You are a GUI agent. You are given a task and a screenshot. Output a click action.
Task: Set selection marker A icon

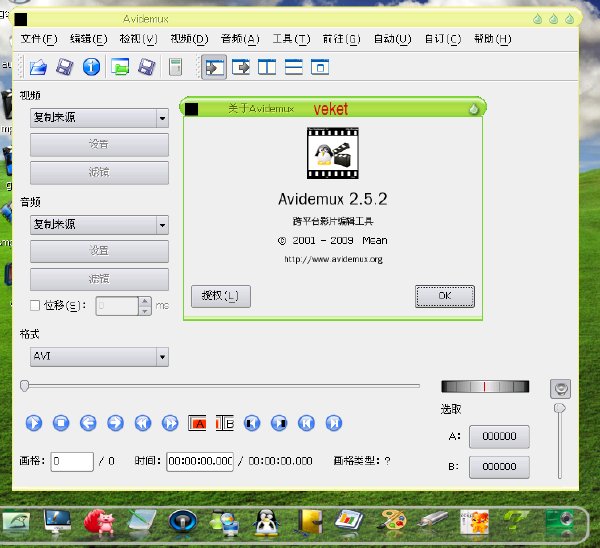(x=197, y=423)
